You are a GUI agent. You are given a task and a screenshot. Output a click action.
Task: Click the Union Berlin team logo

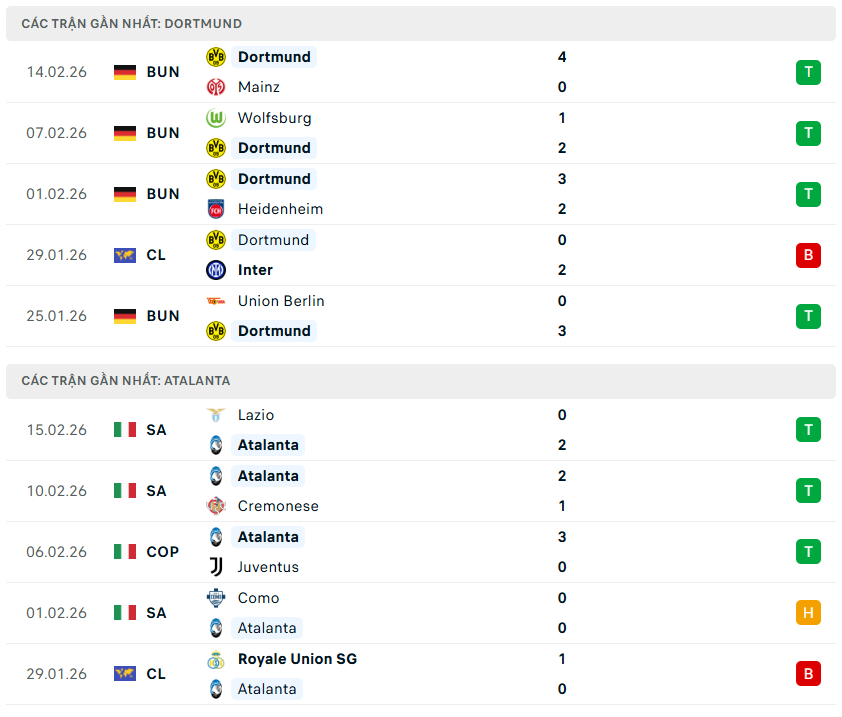[216, 301]
